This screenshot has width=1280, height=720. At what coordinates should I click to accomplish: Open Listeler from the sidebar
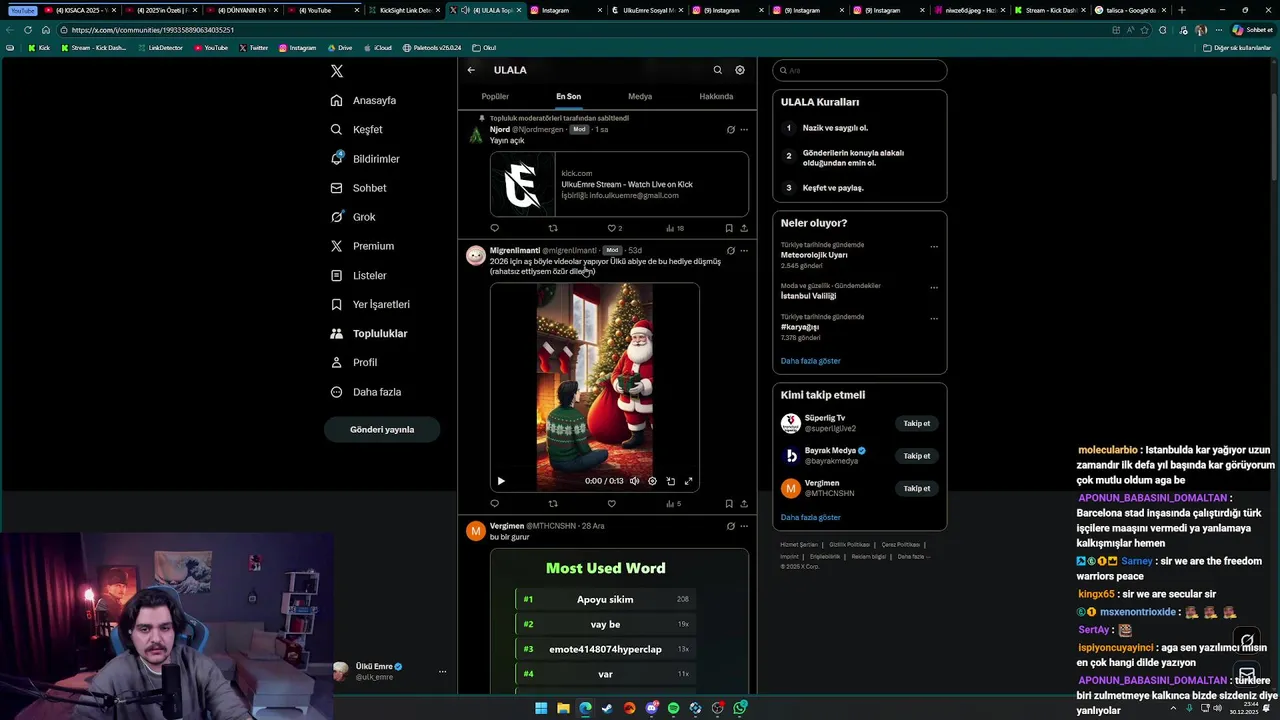(358, 275)
